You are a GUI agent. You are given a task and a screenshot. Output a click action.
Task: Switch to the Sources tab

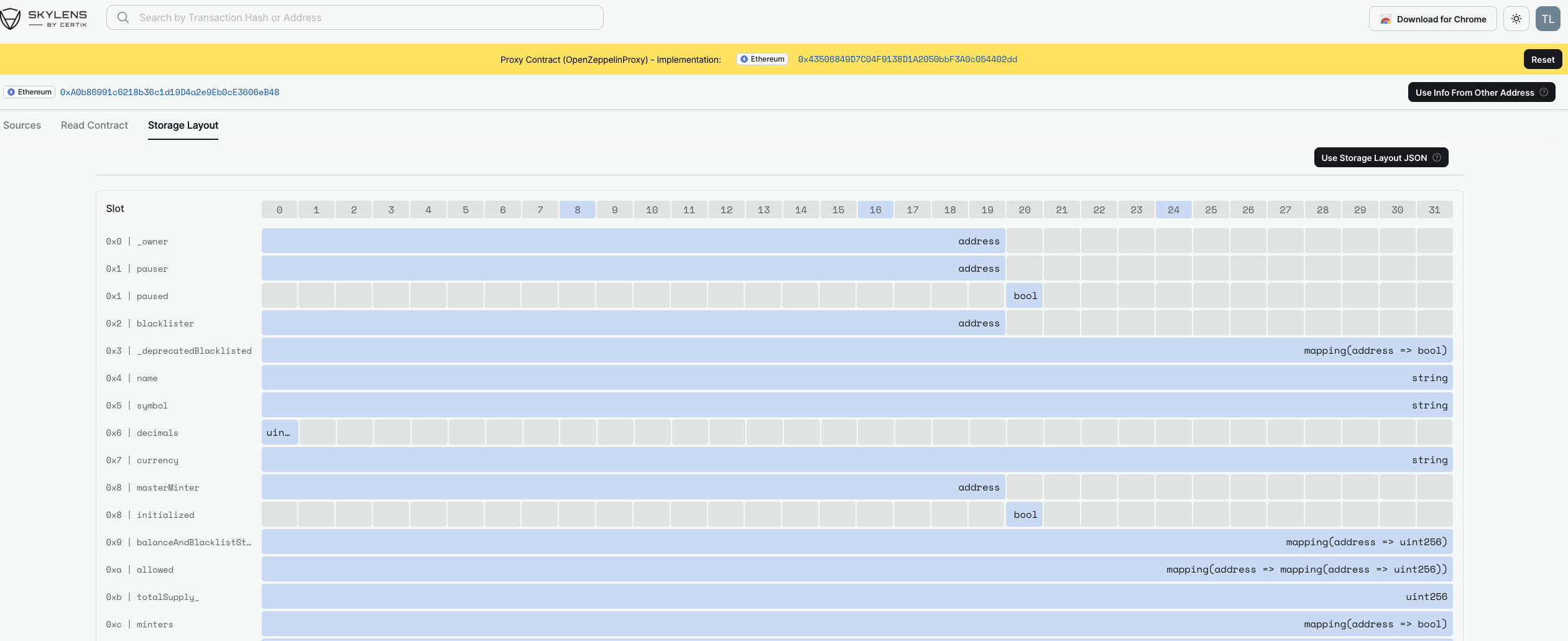(x=22, y=125)
